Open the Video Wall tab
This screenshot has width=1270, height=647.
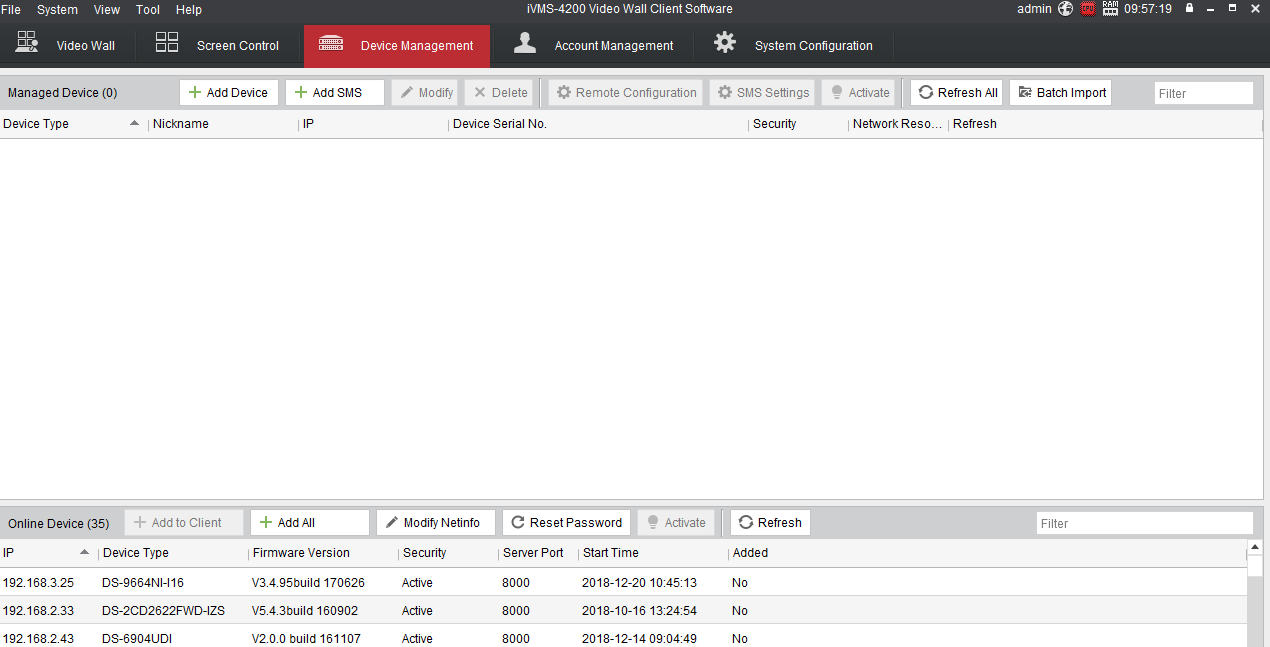point(66,46)
